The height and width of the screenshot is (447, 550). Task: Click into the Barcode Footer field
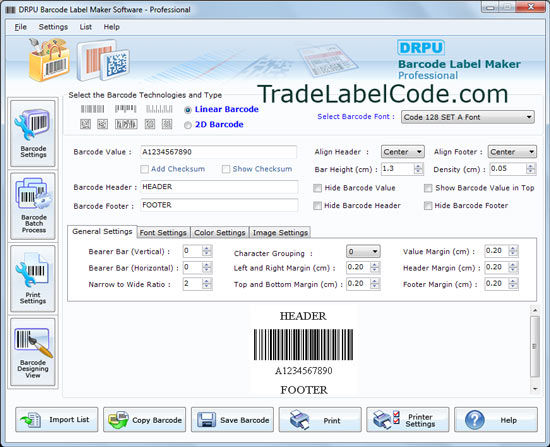[x=219, y=205]
